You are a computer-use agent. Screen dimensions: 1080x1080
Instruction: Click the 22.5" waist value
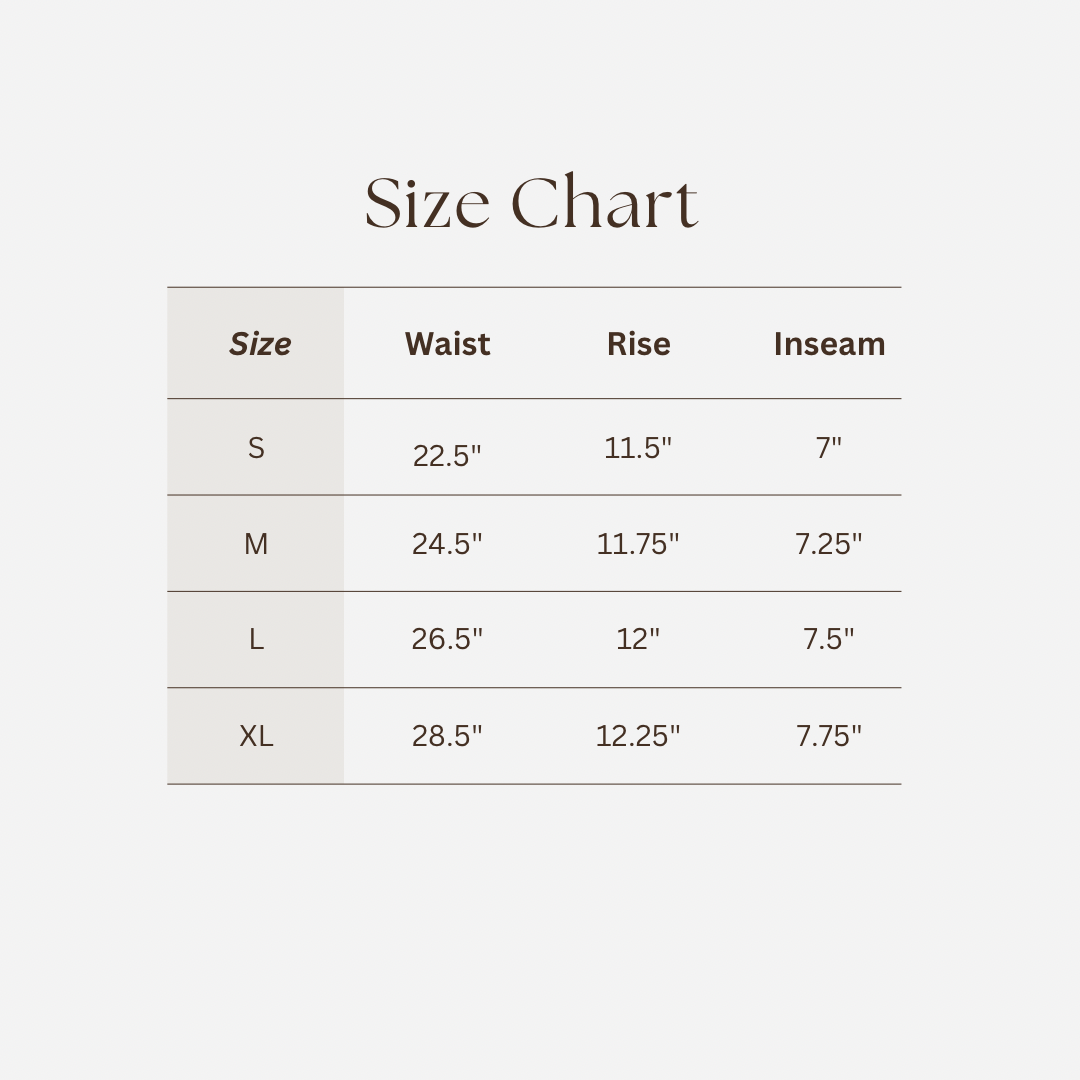click(x=447, y=456)
